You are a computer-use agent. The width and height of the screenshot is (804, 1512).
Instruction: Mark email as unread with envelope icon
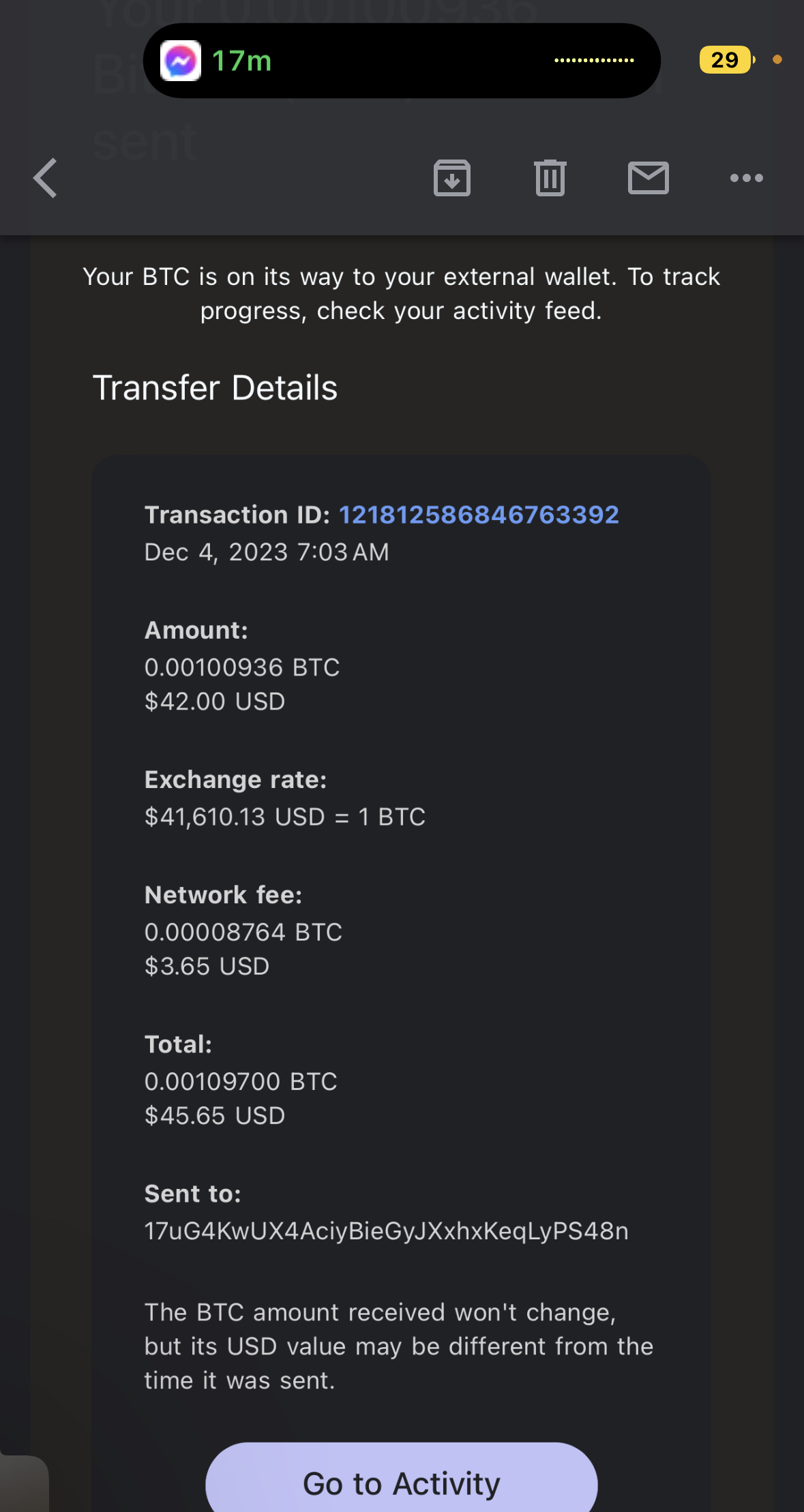(648, 179)
